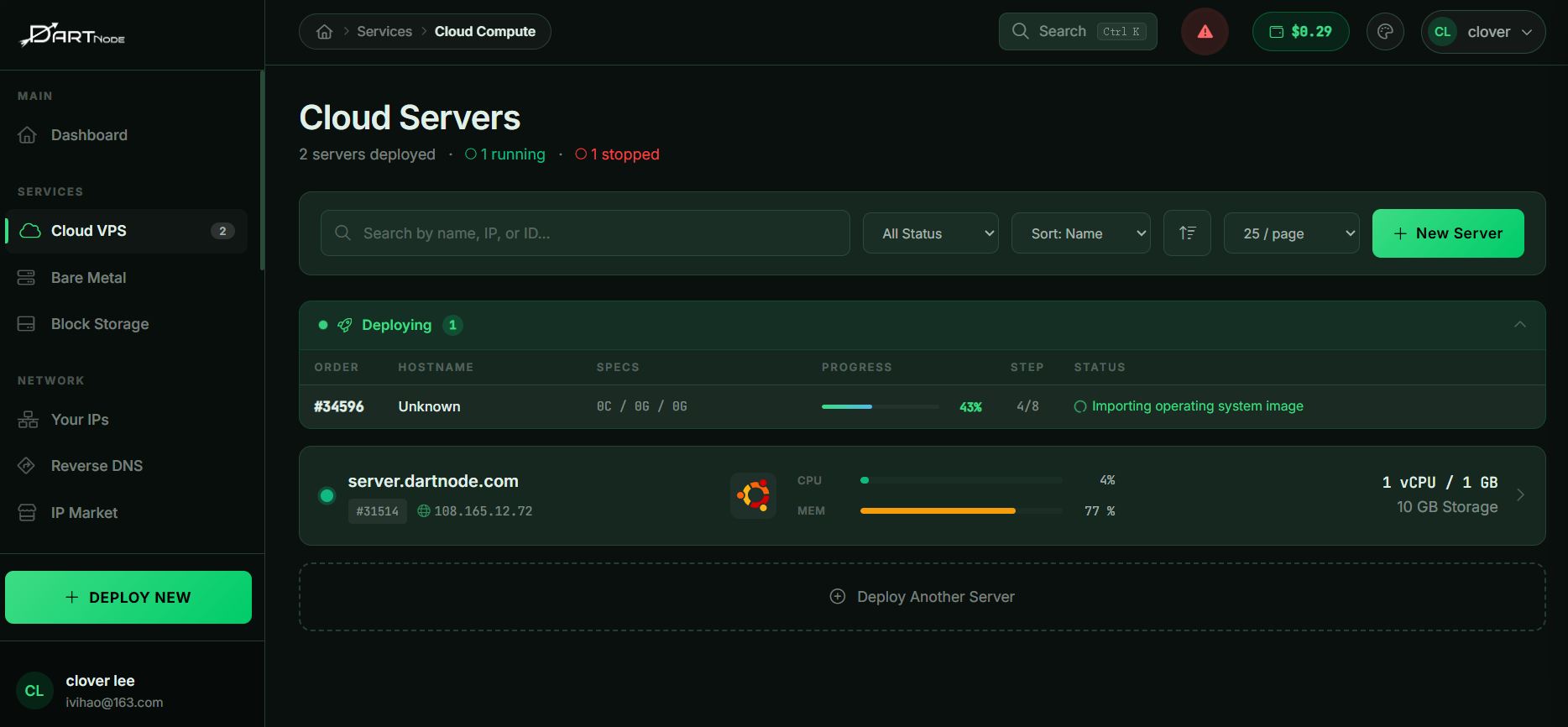The height and width of the screenshot is (727, 1568).
Task: Click the 10 GB Storage text
Action: pyautogui.click(x=1447, y=507)
